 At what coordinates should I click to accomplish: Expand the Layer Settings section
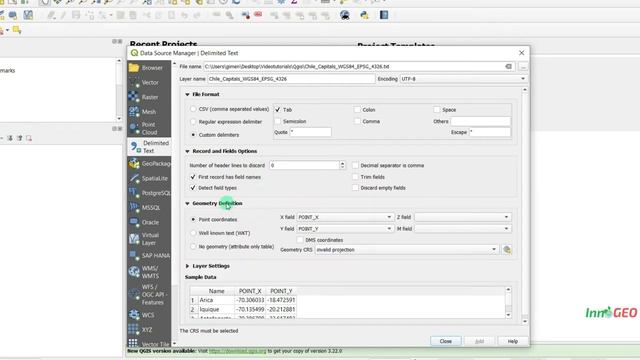pyautogui.click(x=187, y=266)
